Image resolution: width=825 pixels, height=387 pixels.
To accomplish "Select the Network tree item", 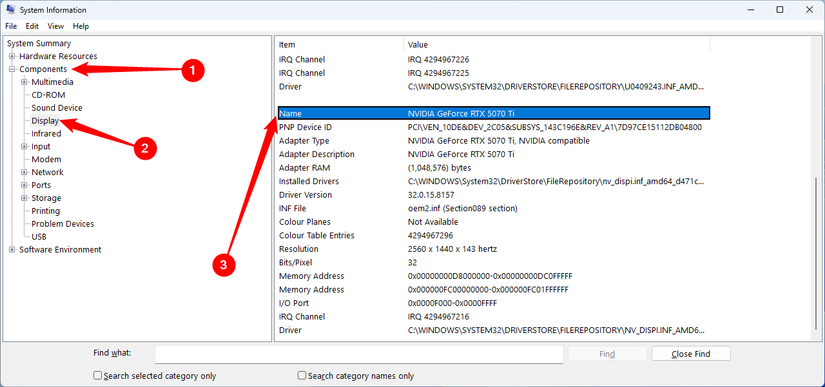I will coord(47,172).
